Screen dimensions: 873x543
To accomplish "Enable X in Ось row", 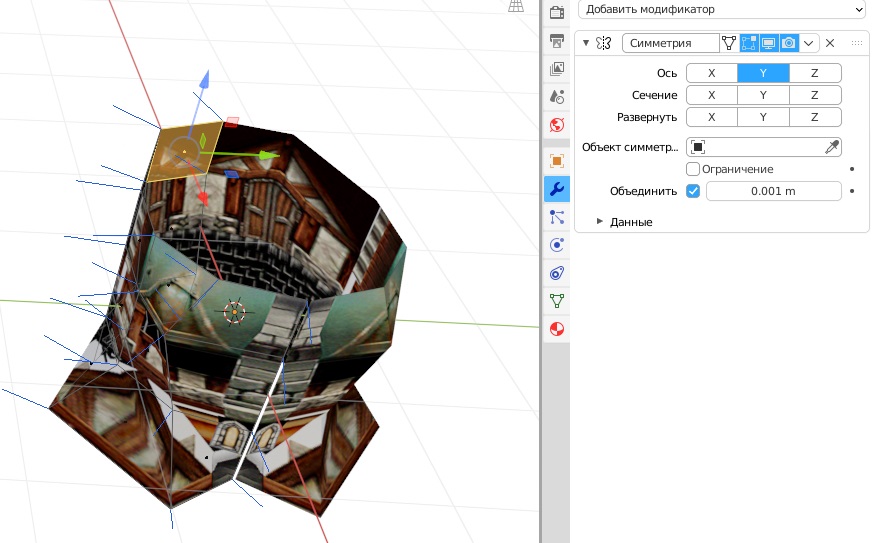I will pyautogui.click(x=712, y=73).
